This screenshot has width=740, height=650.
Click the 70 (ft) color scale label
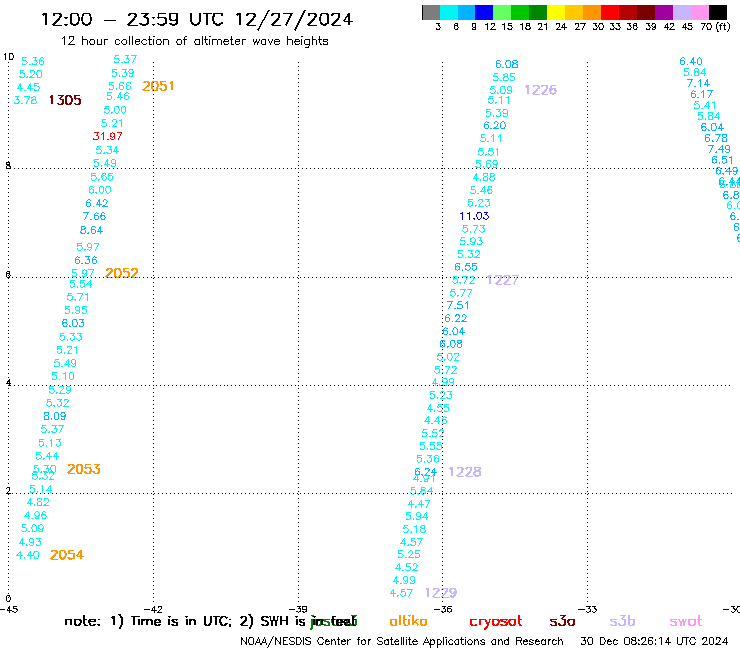tap(715, 27)
